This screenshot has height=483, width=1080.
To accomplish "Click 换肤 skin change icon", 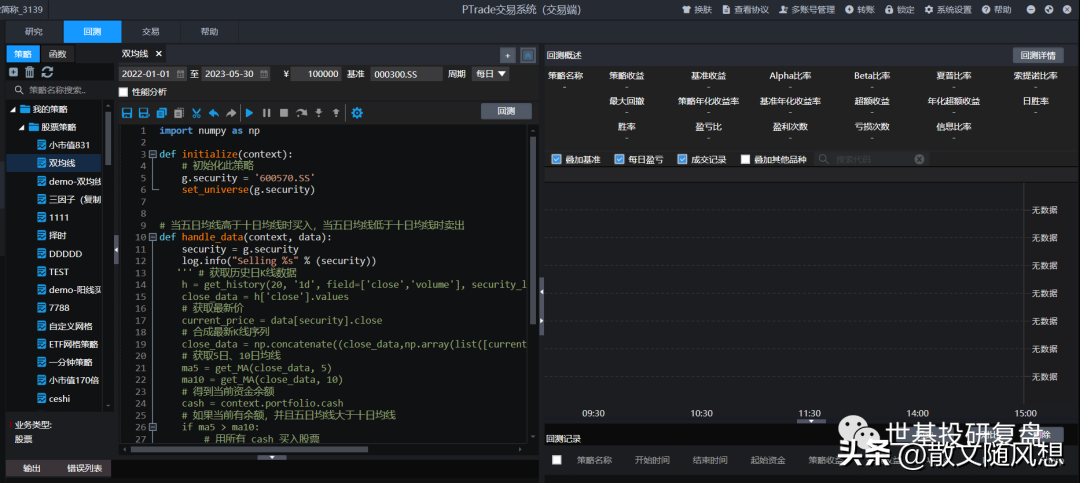I will click(697, 10).
